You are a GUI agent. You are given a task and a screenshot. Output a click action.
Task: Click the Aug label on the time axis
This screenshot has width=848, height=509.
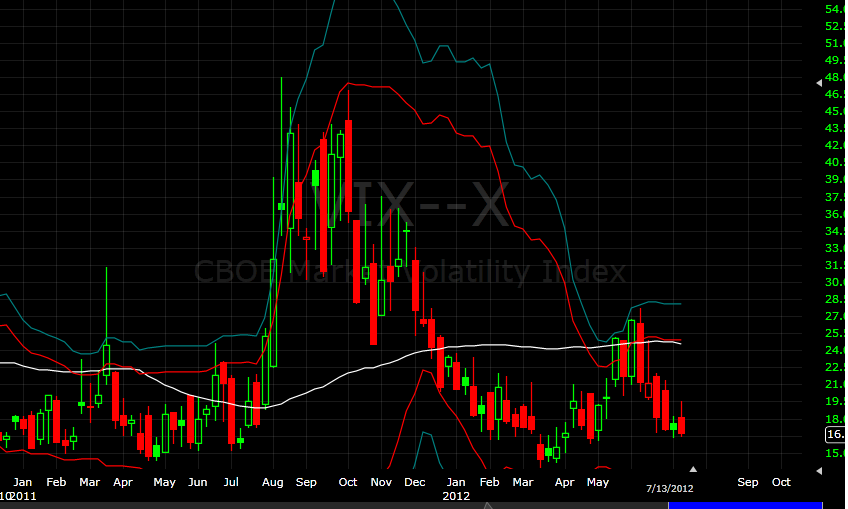(273, 482)
